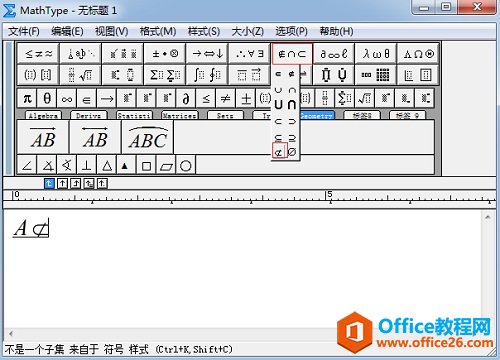Insert the measured angle symbol
The height and width of the screenshot is (360, 500).
(x=47, y=165)
